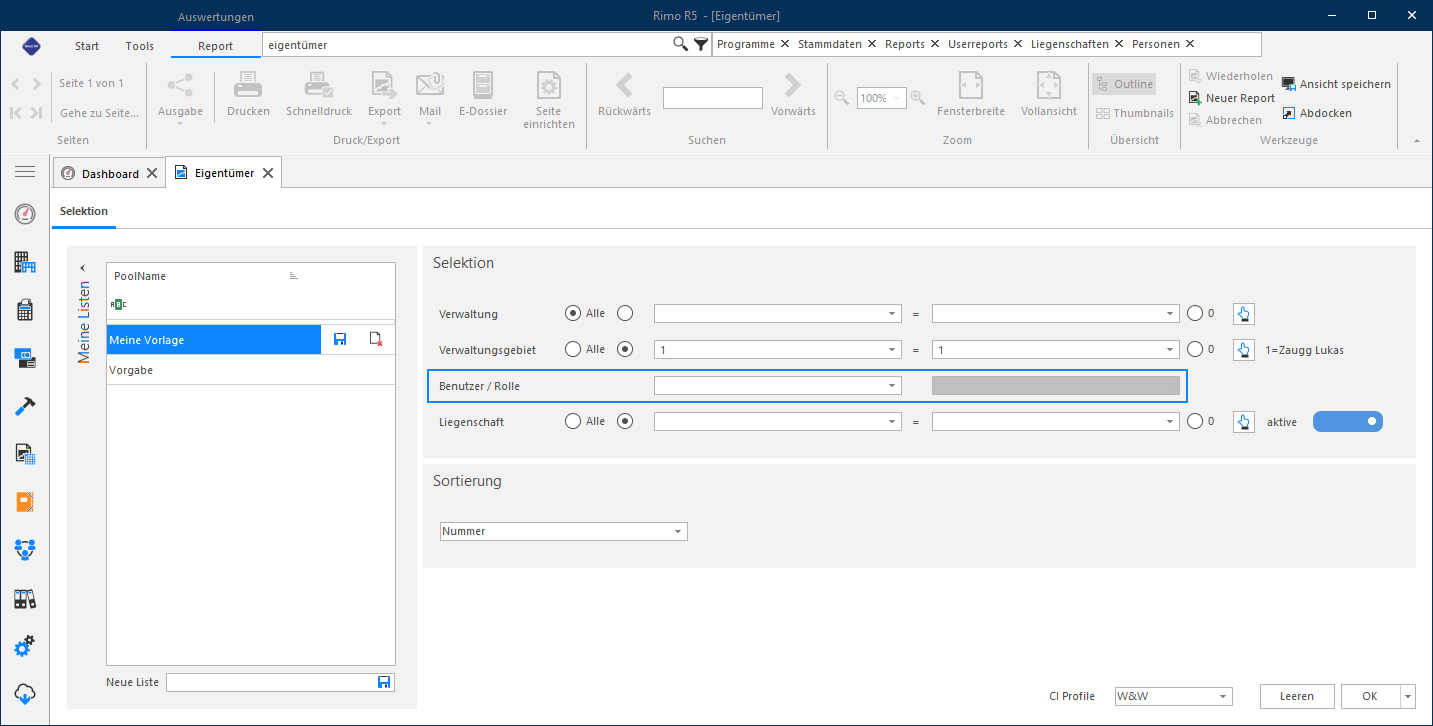Clear the selection with the Leeren button
Viewport: 1433px width, 726px height.
(x=1297, y=696)
